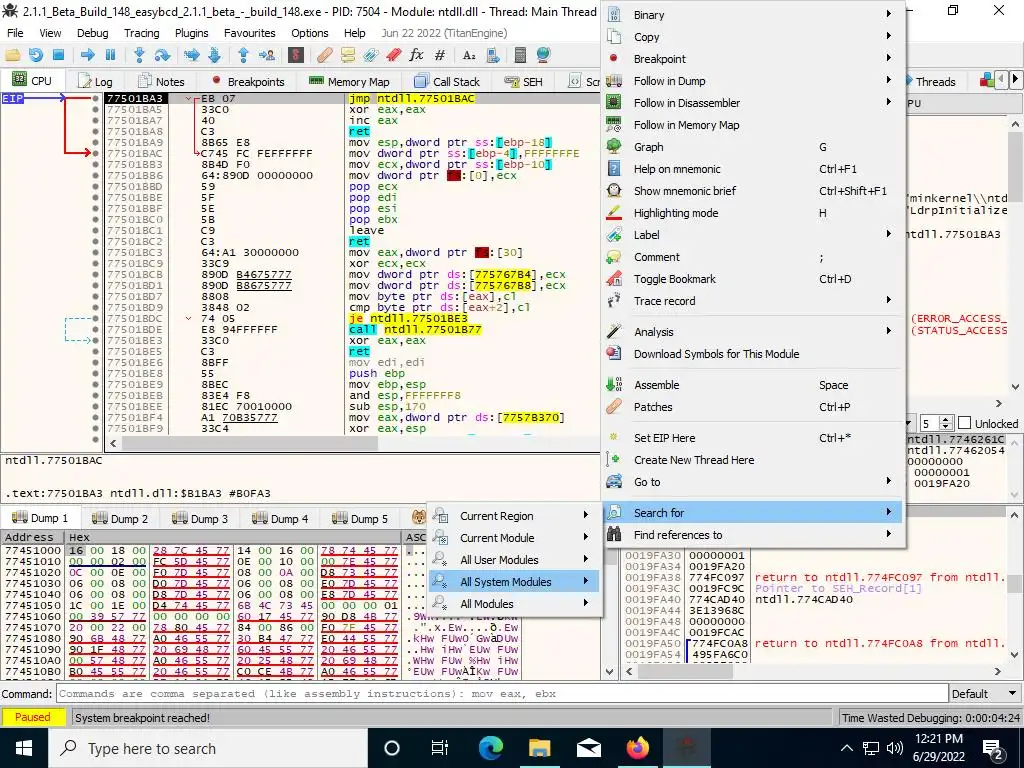
Task: Open the Plugins menu
Action: tap(192, 33)
